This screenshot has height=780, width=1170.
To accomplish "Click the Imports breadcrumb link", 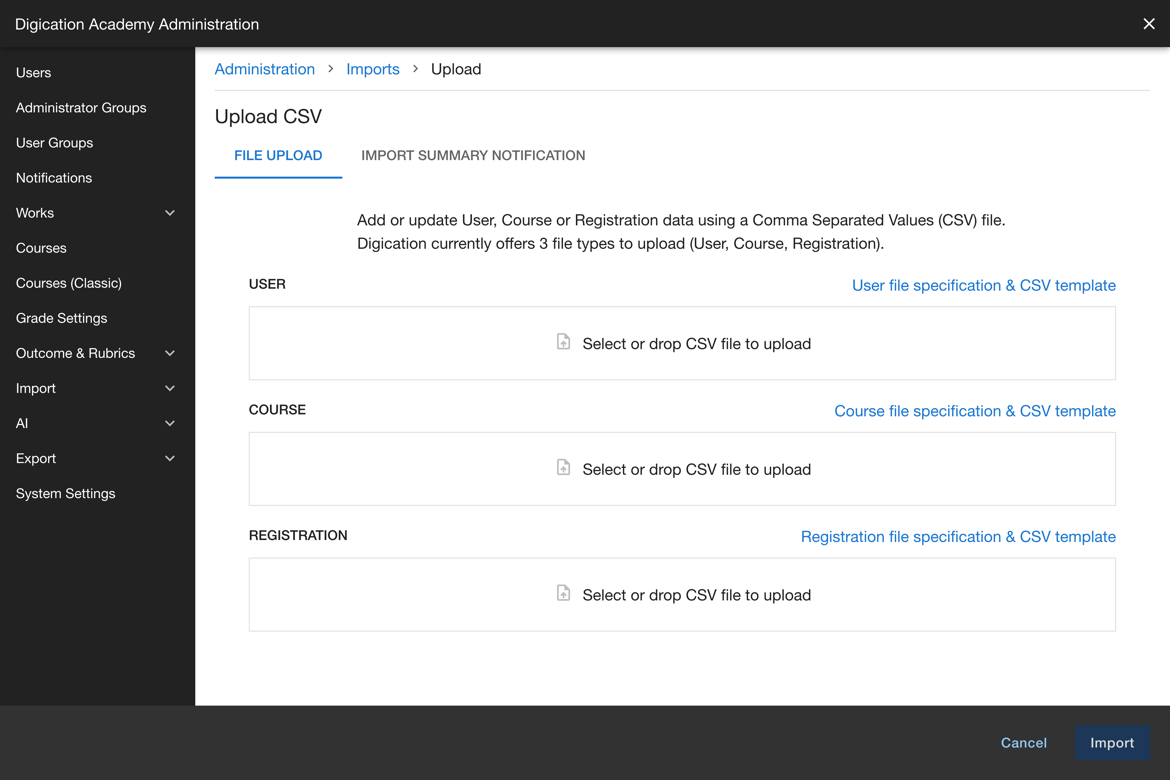I will [373, 69].
